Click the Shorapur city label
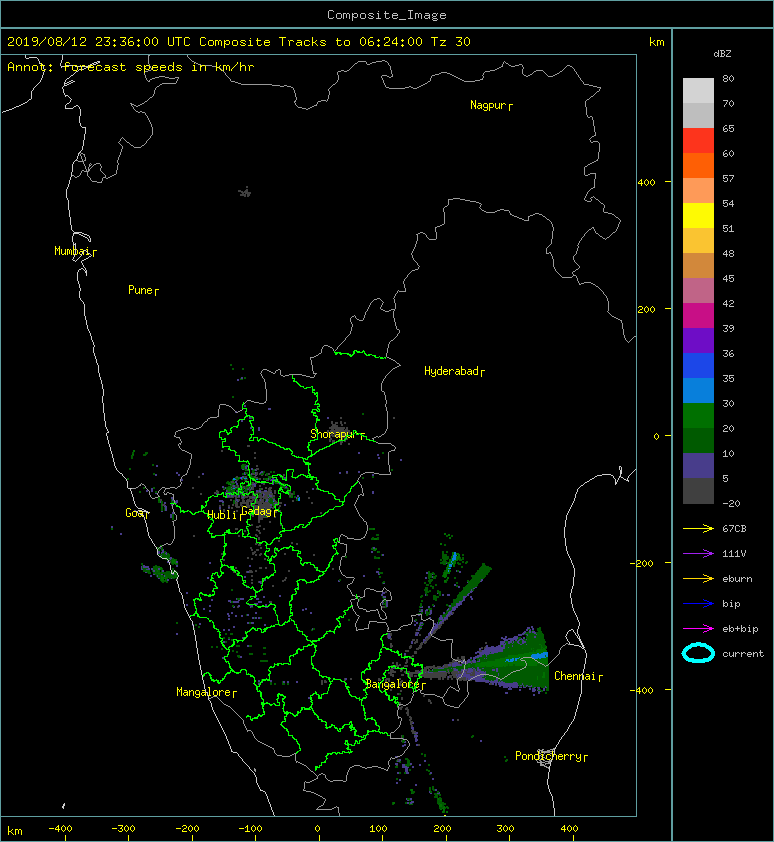Viewport: 774px width, 842px height. tap(333, 434)
